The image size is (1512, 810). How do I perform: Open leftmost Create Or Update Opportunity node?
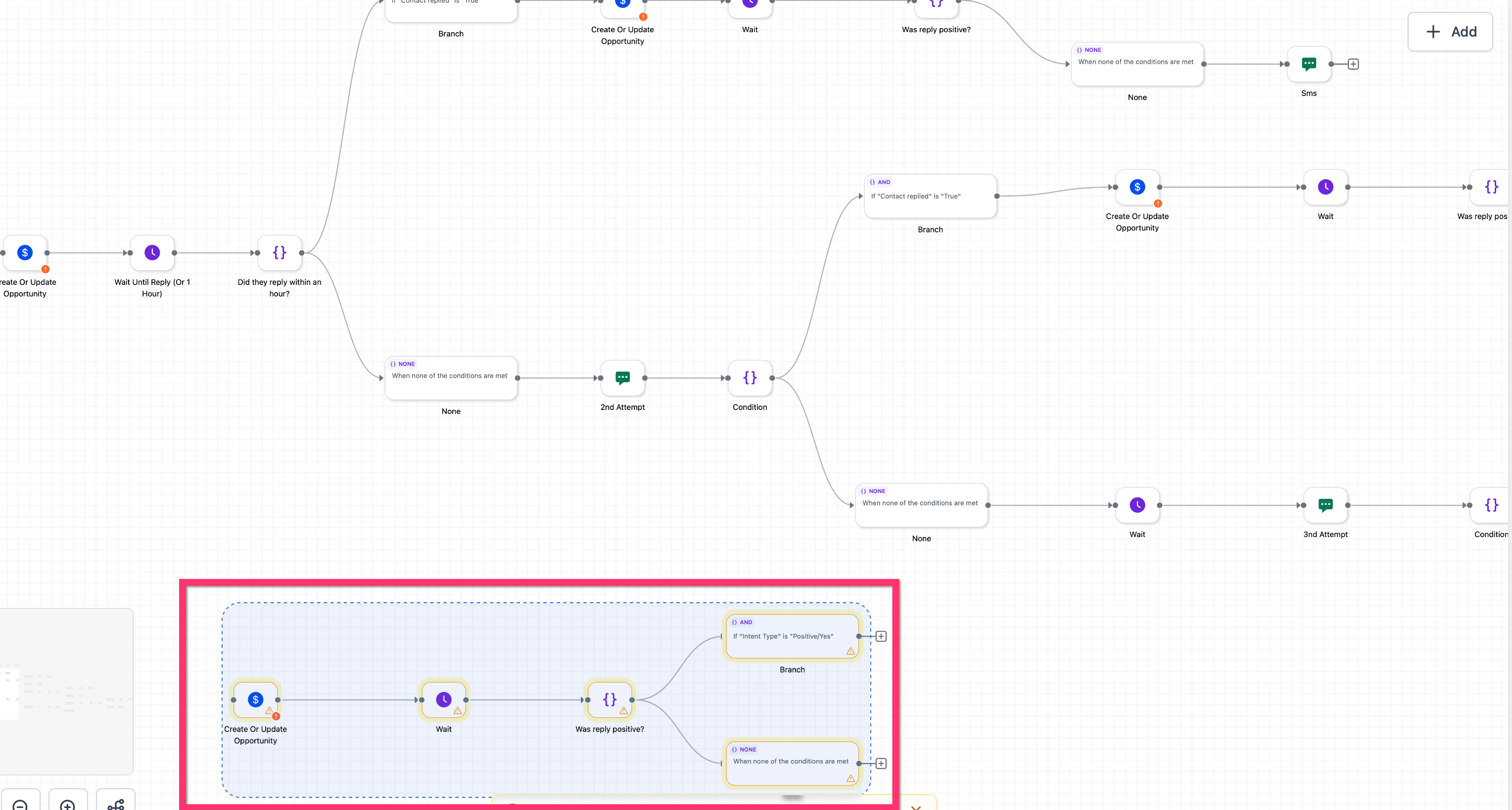tap(25, 253)
